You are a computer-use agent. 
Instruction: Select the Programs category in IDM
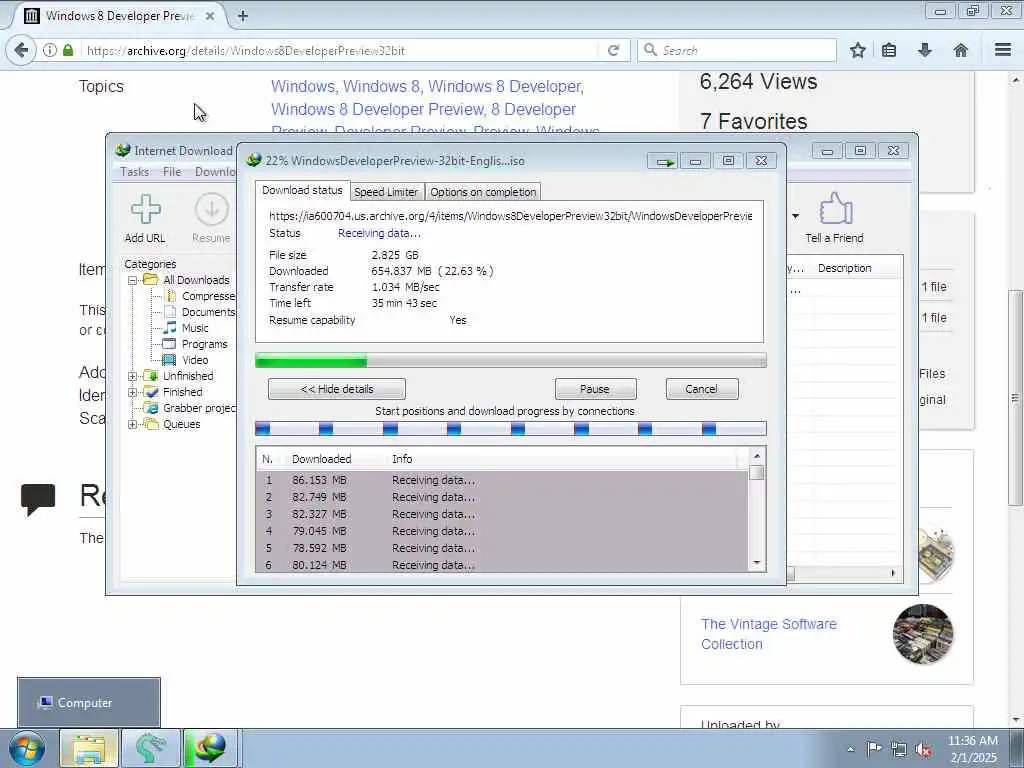(195, 344)
